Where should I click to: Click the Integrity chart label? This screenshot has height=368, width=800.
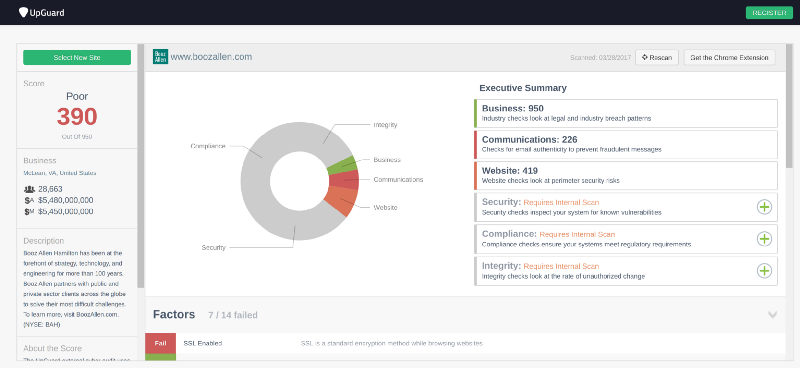(385, 125)
